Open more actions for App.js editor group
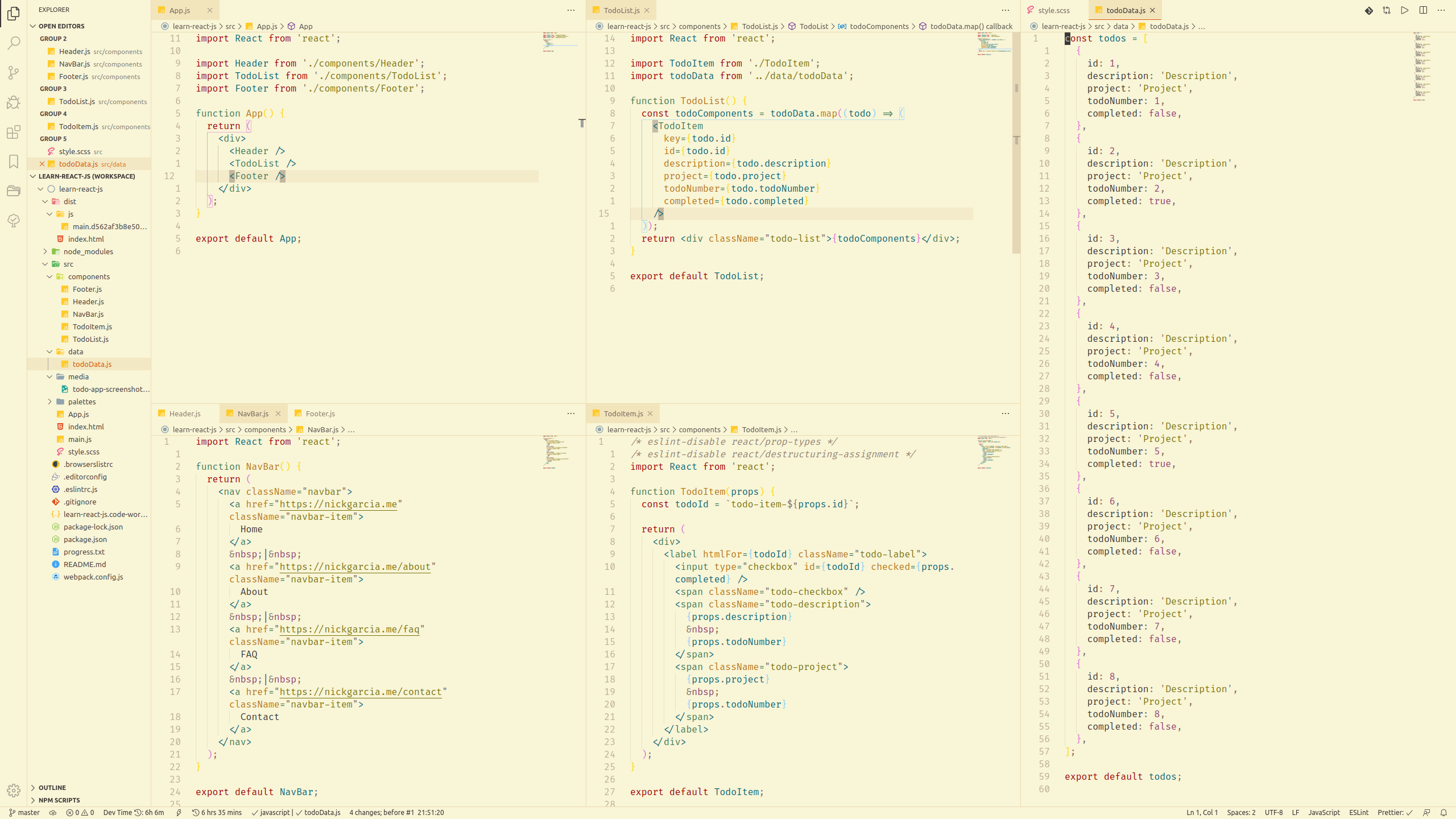Image resolution: width=1456 pixels, height=819 pixels. (x=571, y=10)
